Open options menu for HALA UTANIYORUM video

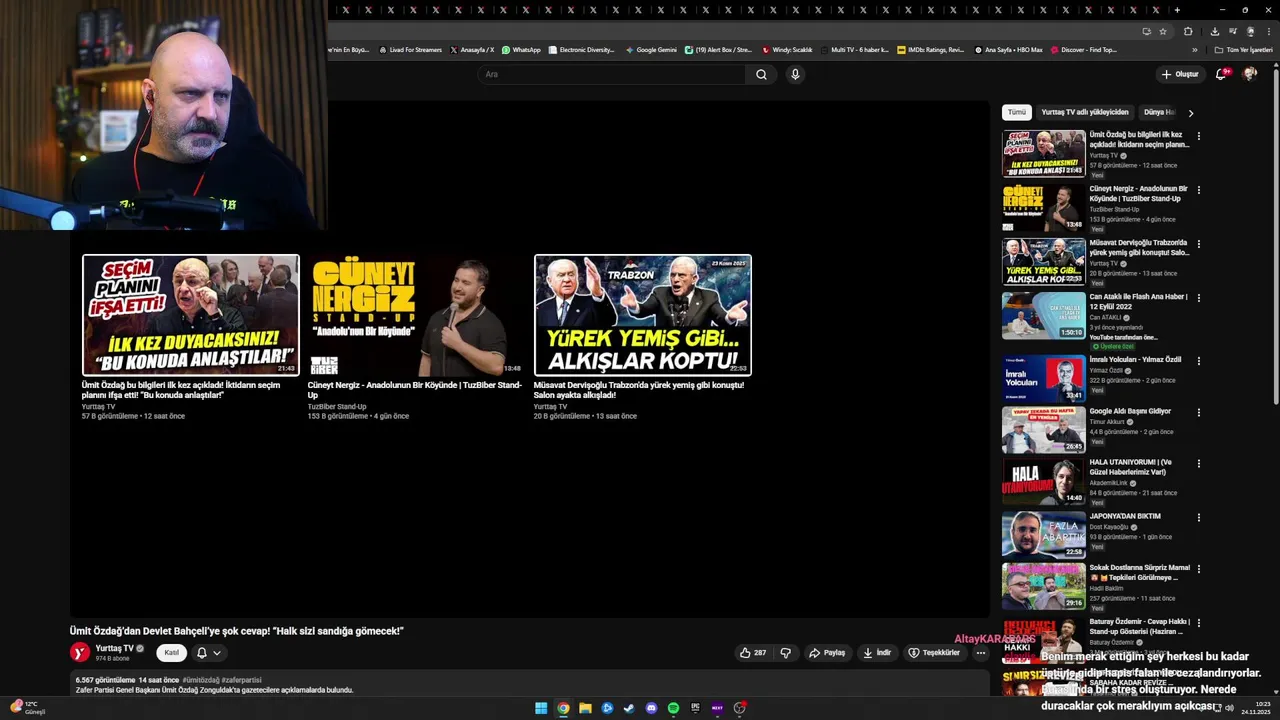point(1199,464)
